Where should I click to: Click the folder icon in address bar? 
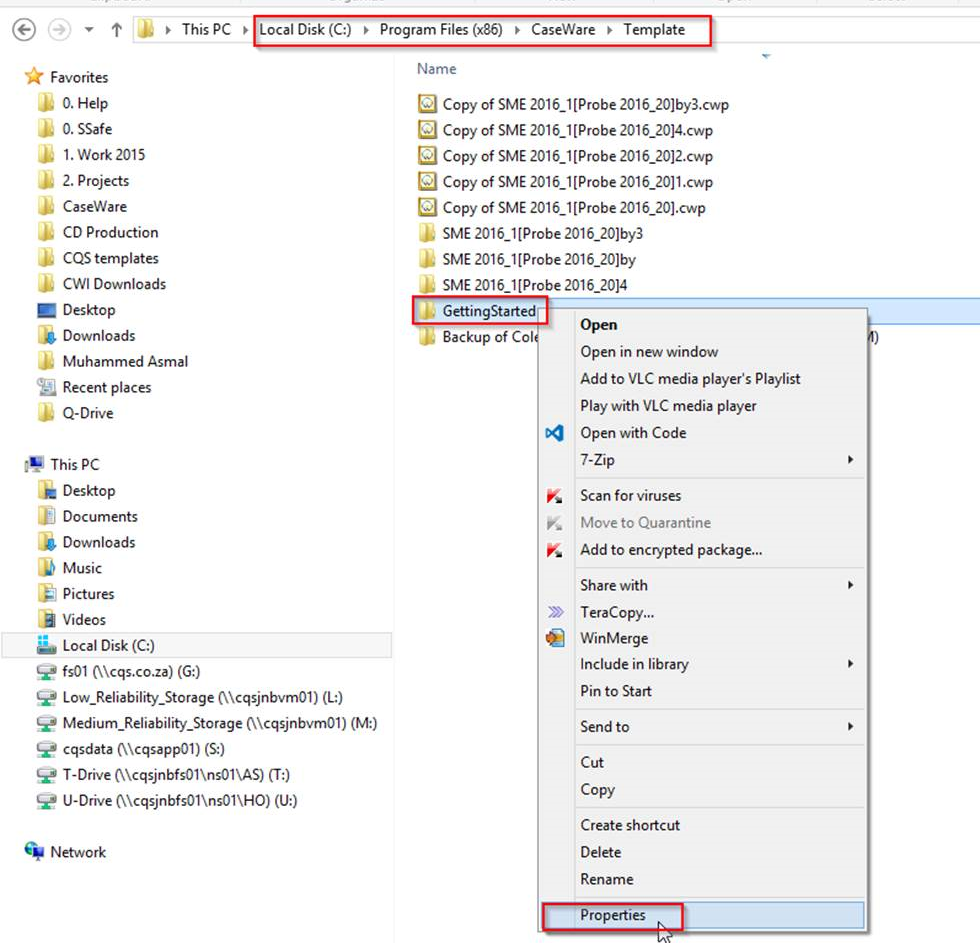tap(146, 29)
